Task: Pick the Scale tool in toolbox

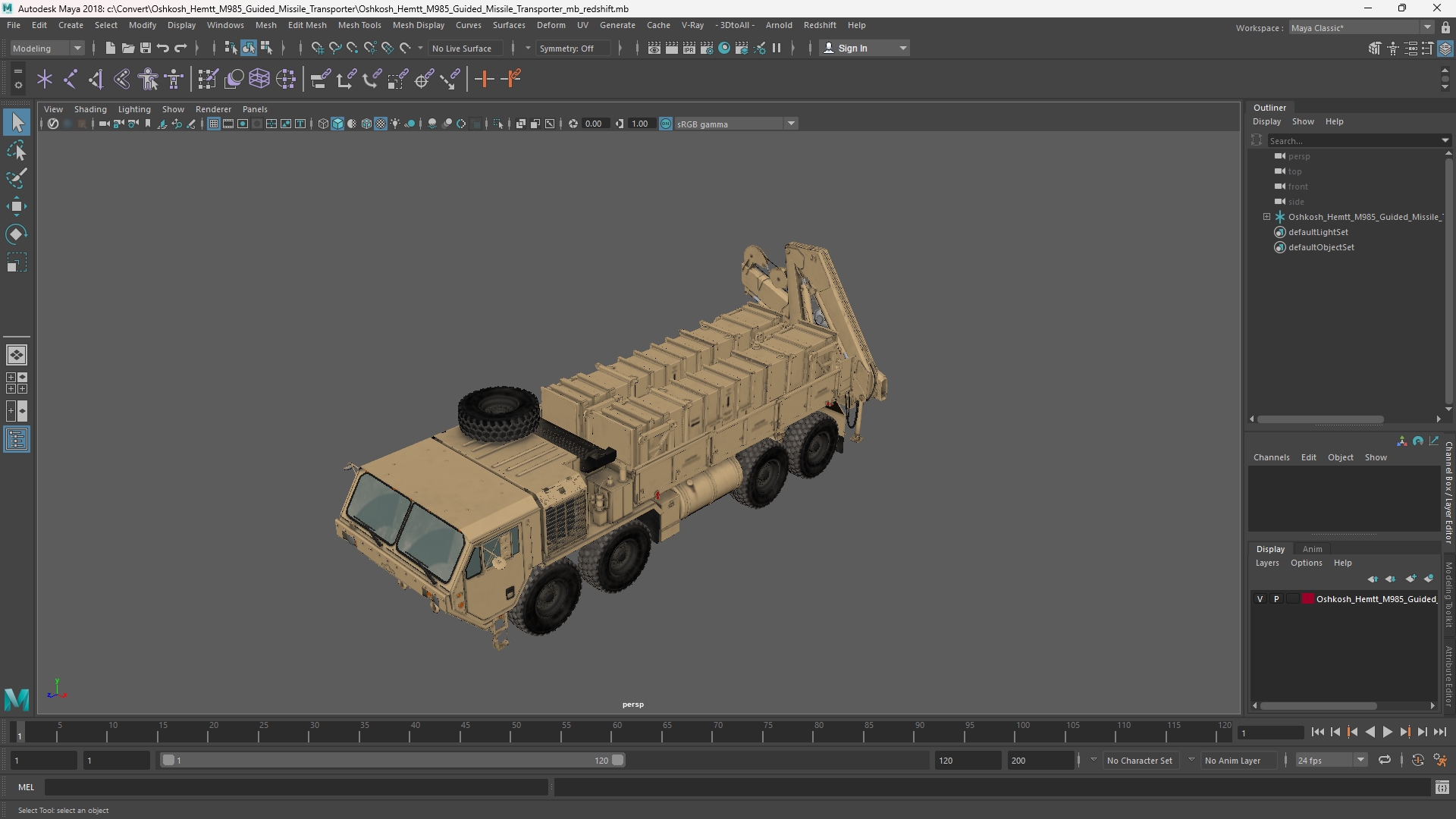Action: point(17,262)
